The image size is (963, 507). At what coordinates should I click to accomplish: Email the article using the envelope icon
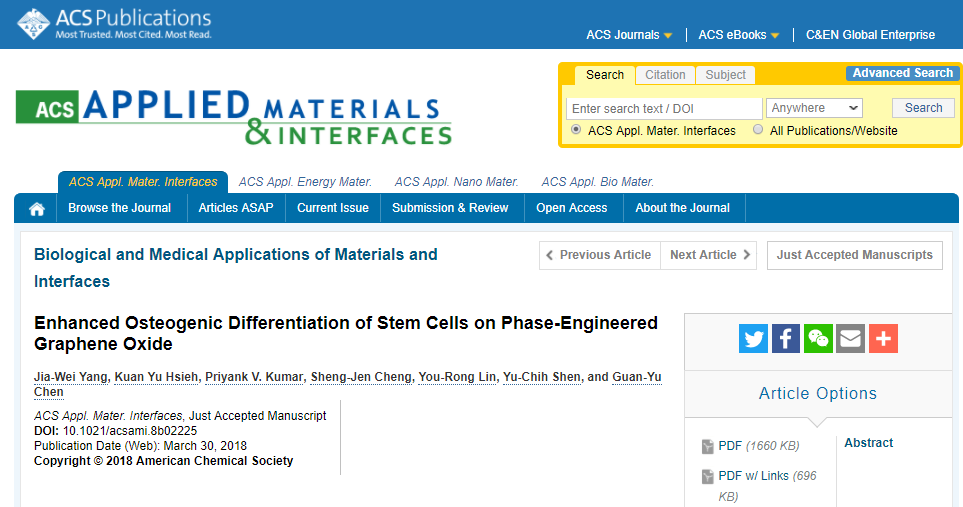(851, 338)
